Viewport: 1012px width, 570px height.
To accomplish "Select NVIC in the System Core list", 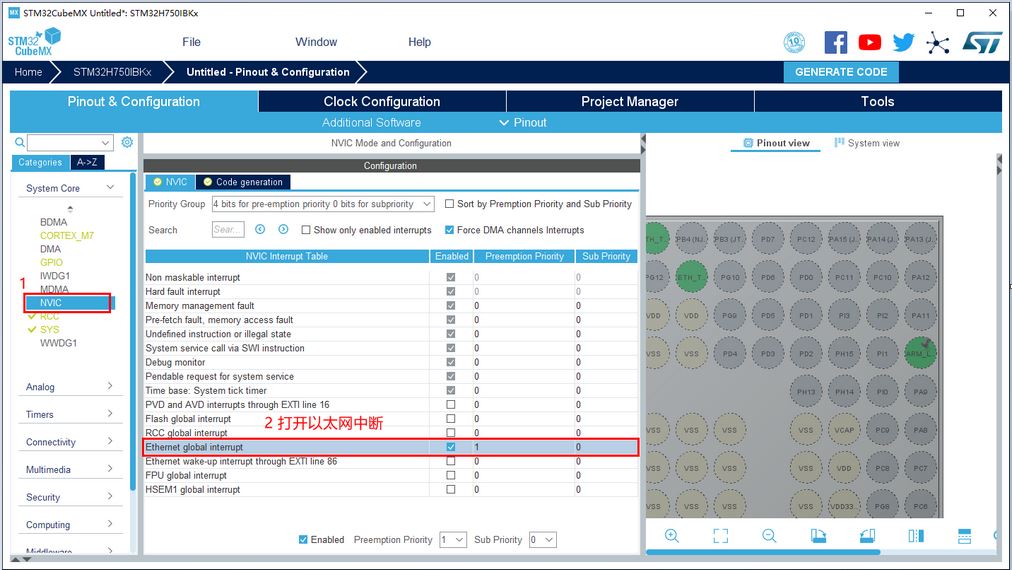I will (52, 303).
